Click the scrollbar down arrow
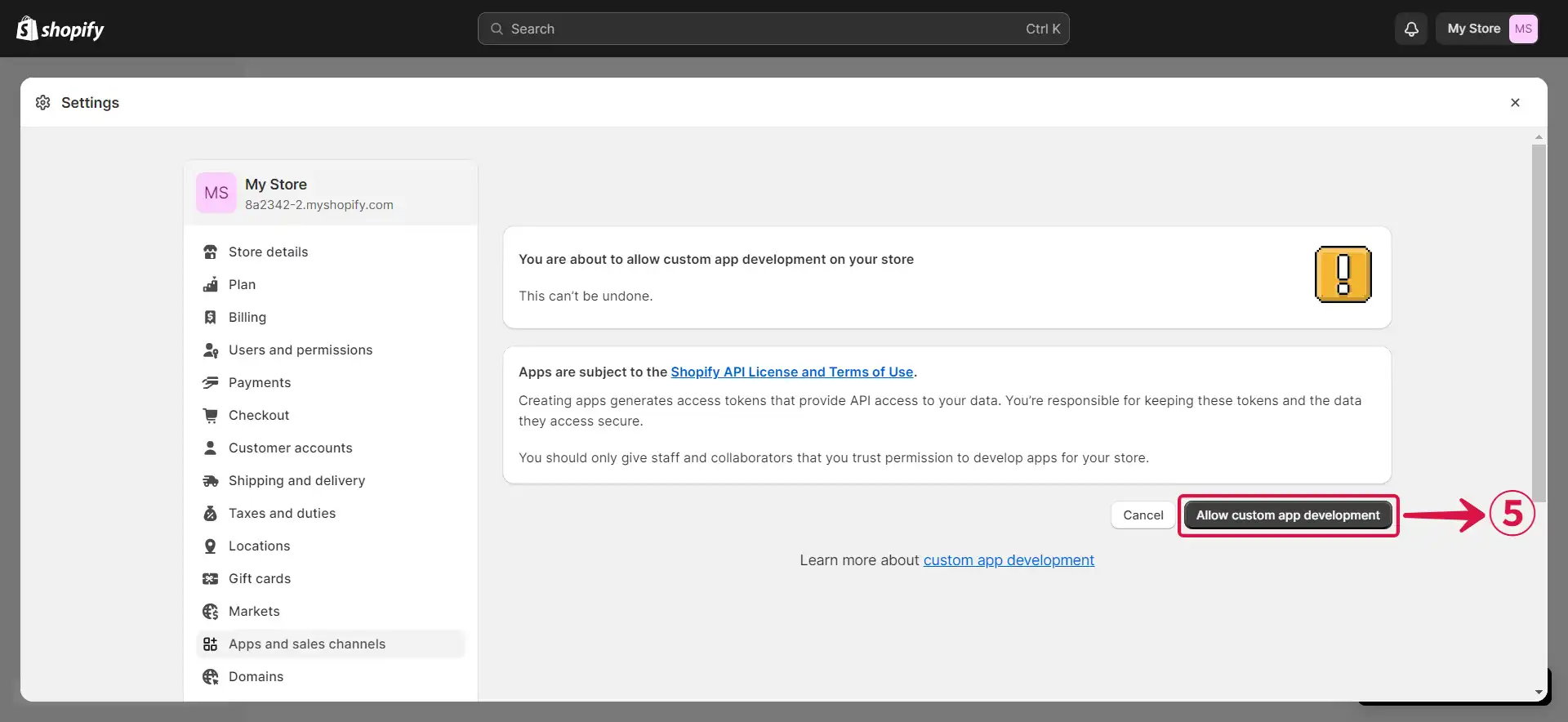 tap(1539, 692)
